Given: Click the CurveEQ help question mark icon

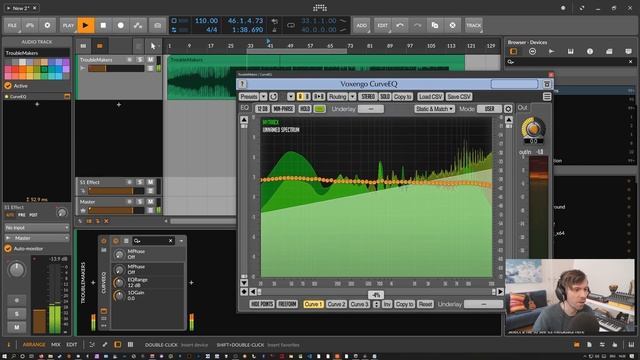Looking at the screenshot, I should [x=242, y=84].
